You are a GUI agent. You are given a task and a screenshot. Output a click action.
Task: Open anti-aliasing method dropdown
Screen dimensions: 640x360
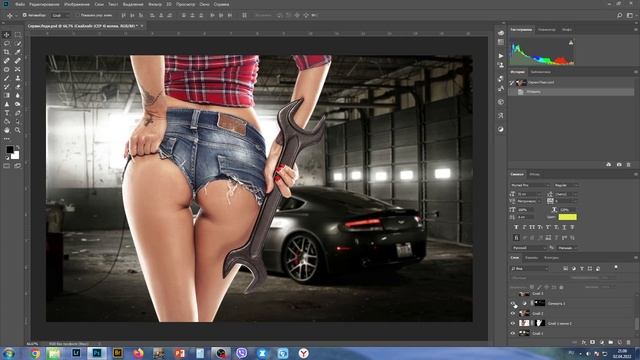point(567,248)
